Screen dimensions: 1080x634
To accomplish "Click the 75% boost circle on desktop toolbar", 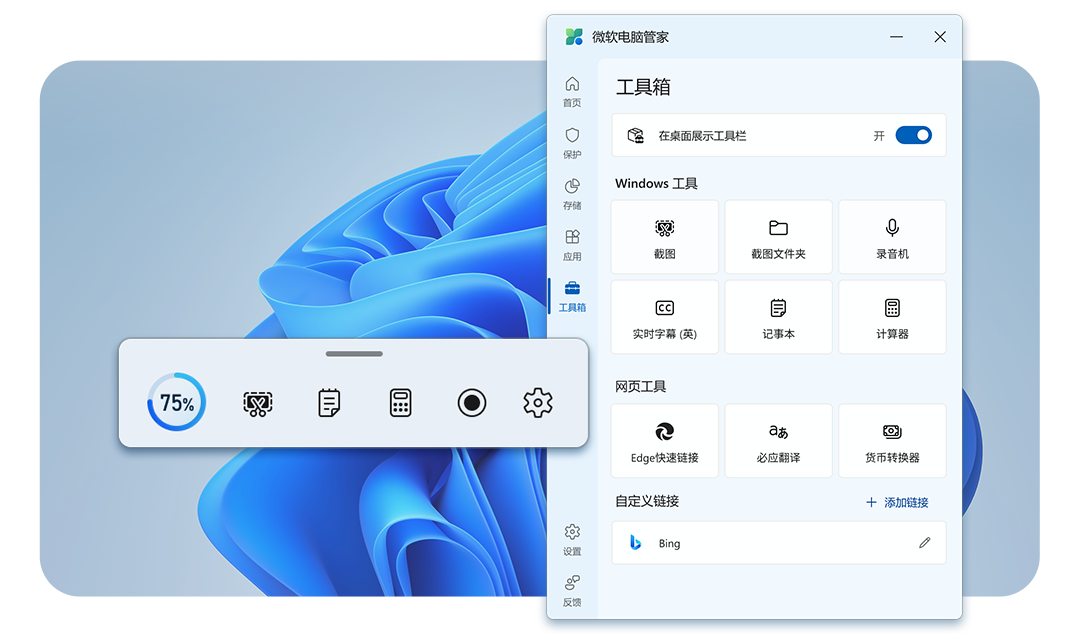I will pyautogui.click(x=177, y=402).
